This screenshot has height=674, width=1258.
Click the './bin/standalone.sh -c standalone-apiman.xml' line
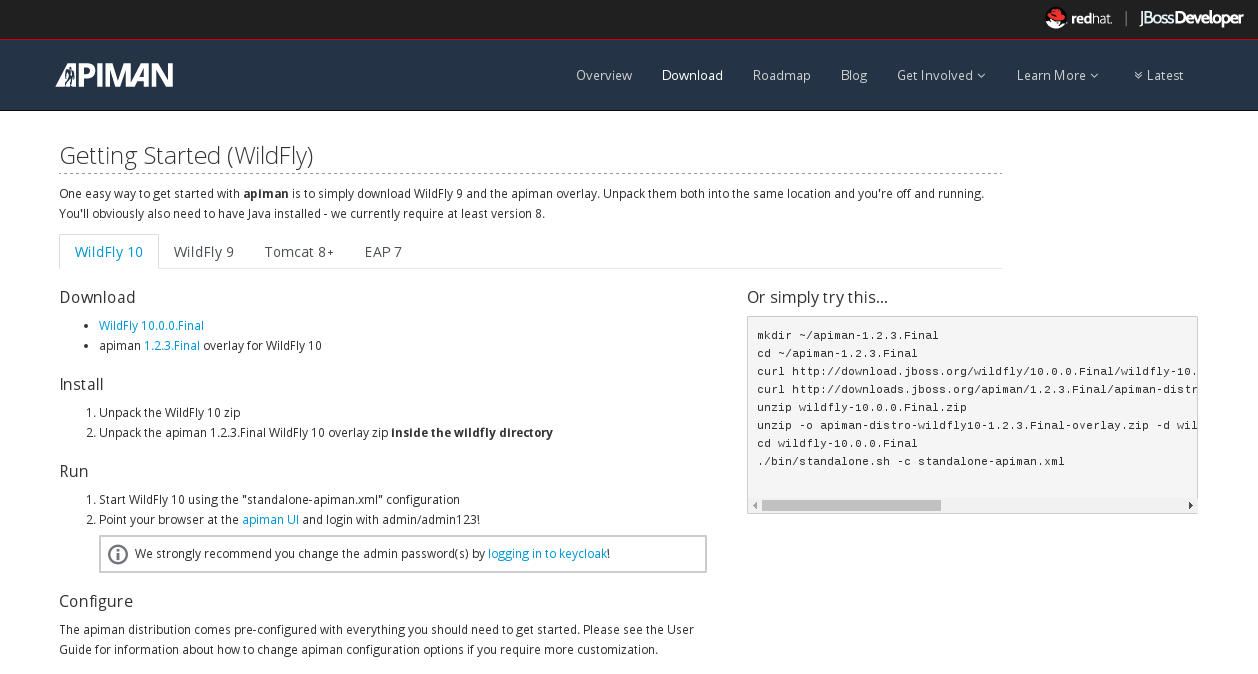911,462
